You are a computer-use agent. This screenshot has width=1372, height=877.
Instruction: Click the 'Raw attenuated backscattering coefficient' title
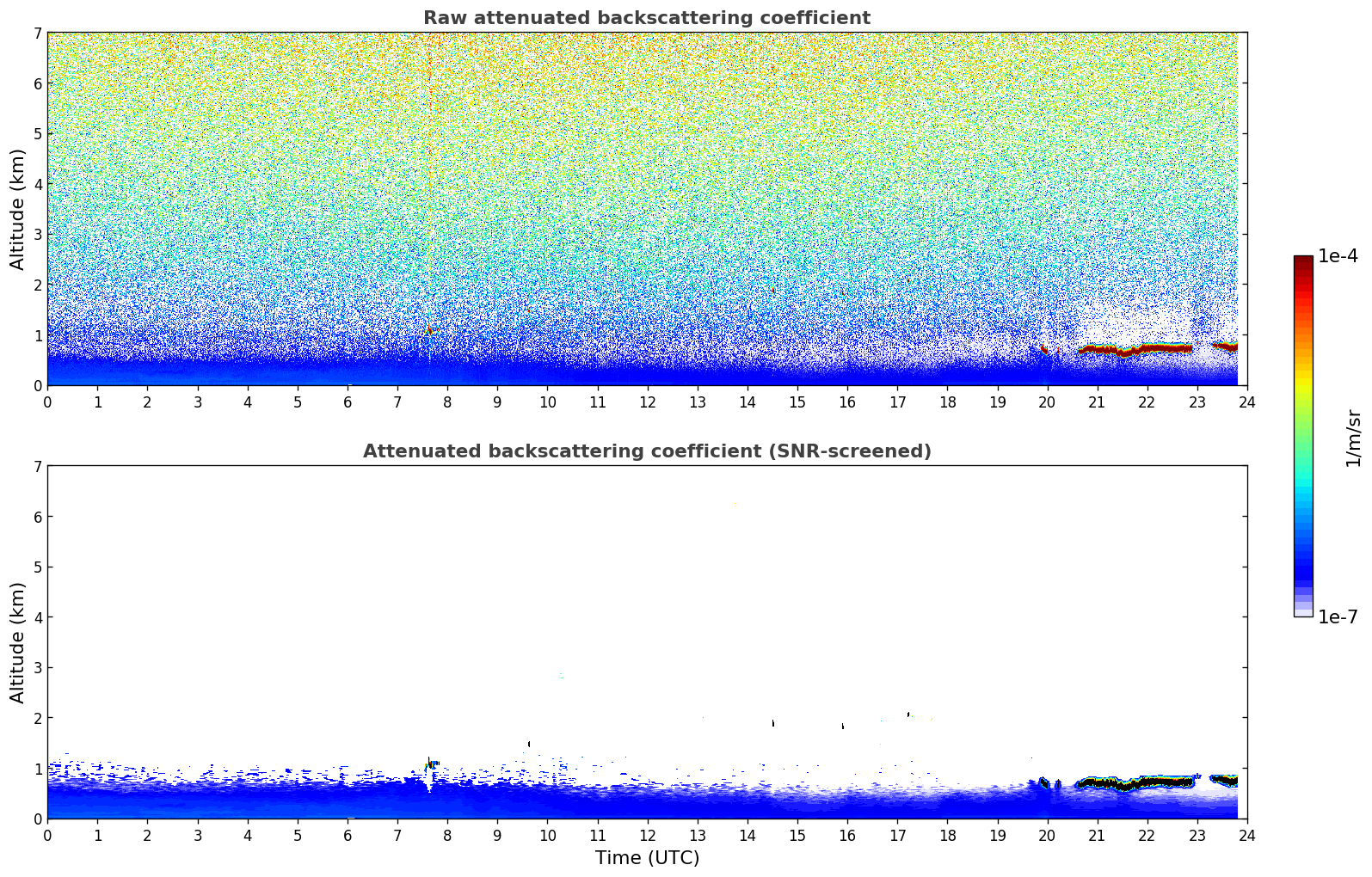pos(647,18)
